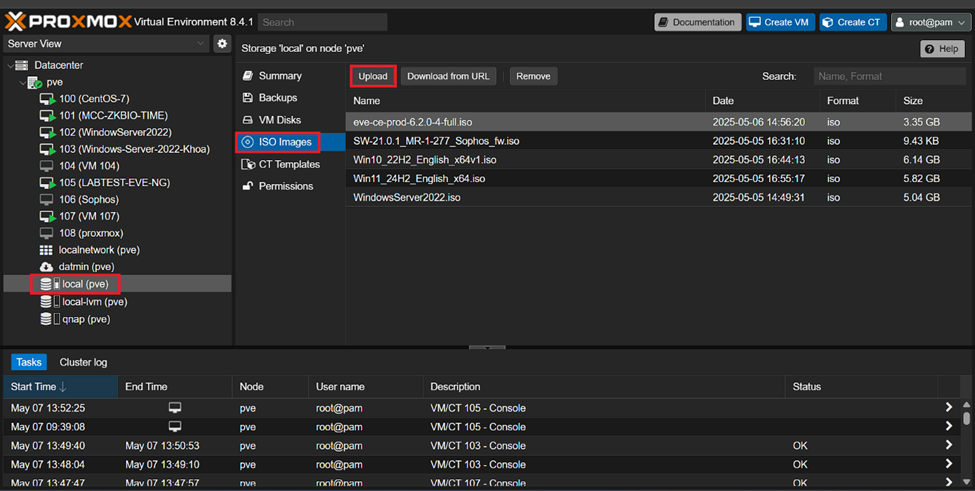
Task: Open the VM Disks panel
Action: pyautogui.click(x=279, y=120)
